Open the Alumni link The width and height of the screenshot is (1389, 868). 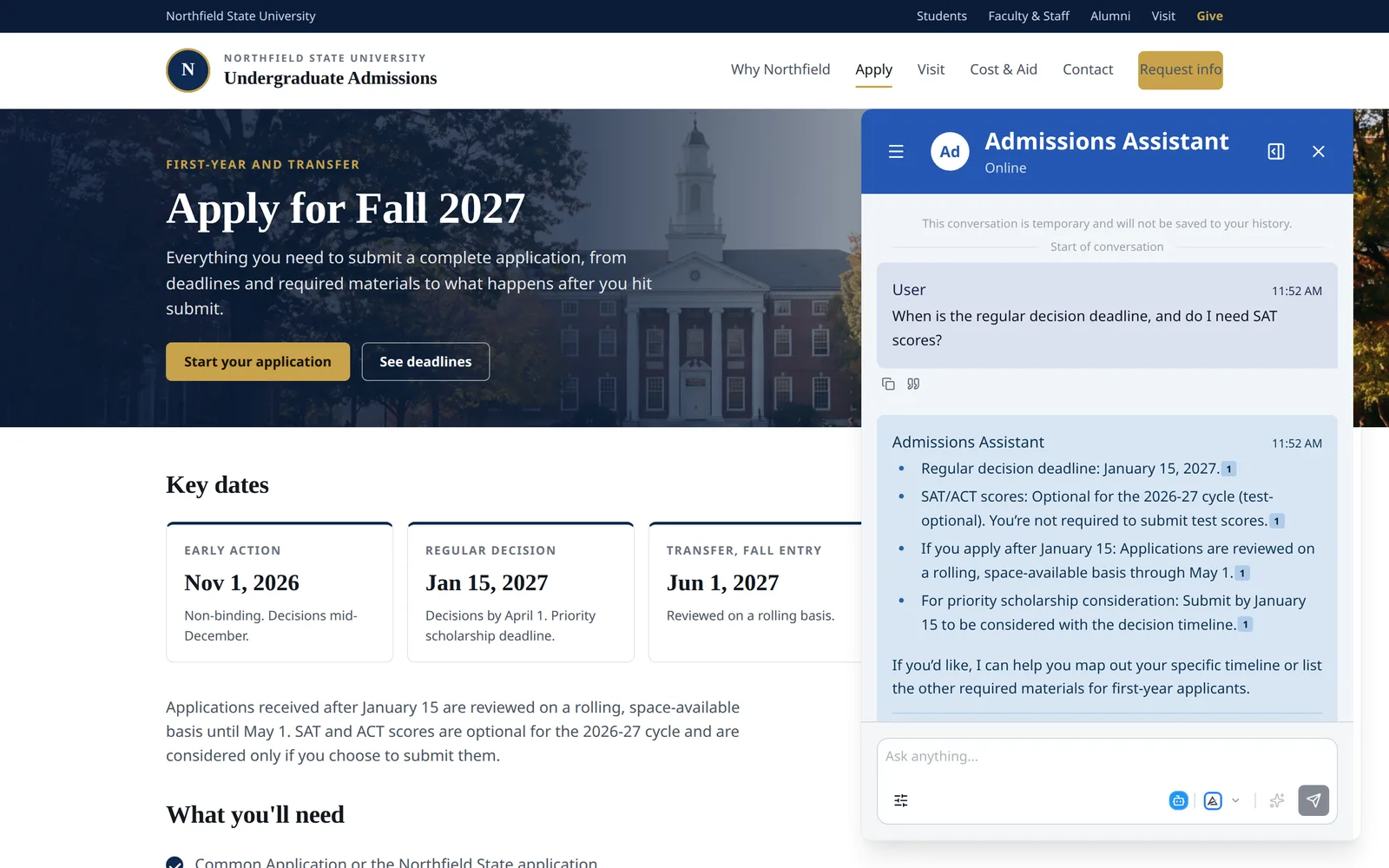click(x=1110, y=16)
